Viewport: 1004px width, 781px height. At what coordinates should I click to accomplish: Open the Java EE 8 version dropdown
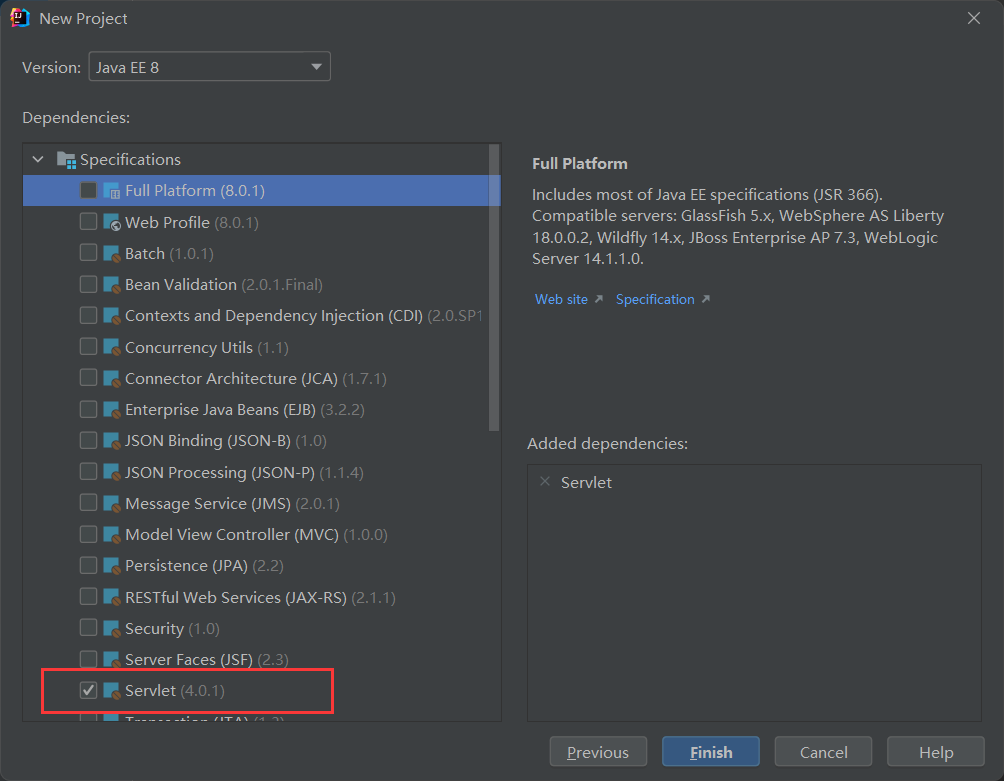point(209,67)
